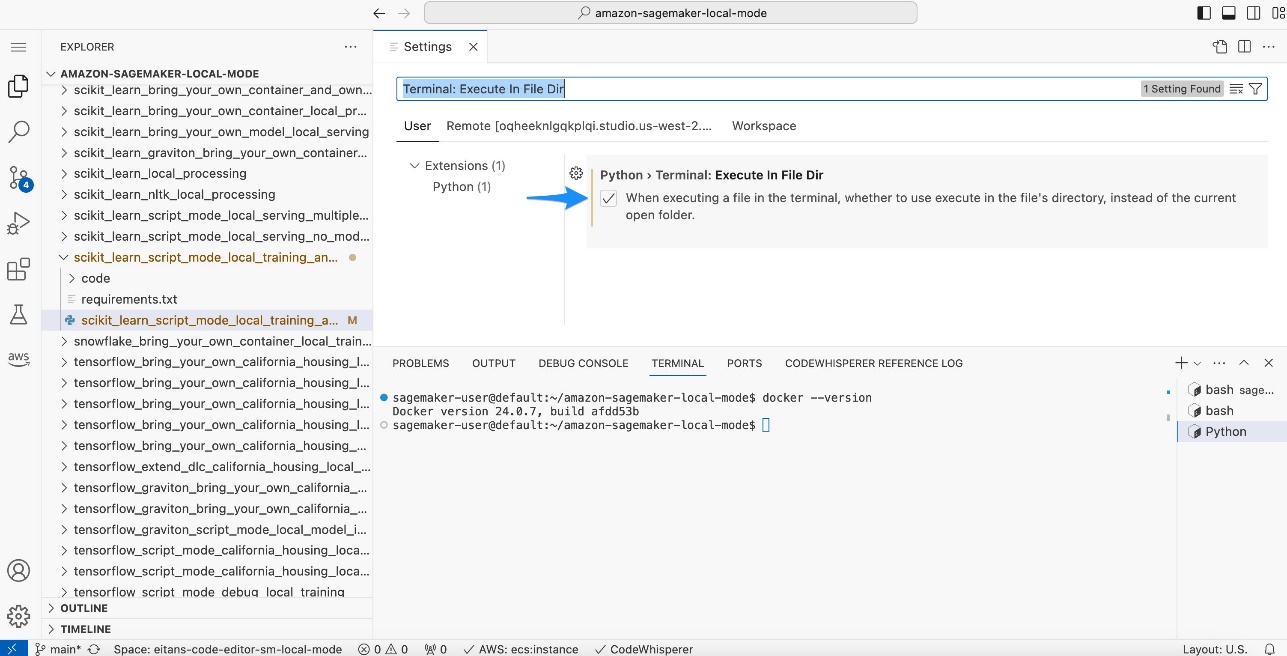1287x656 pixels.
Task: Switch to Remote settings tab
Action: (579, 126)
